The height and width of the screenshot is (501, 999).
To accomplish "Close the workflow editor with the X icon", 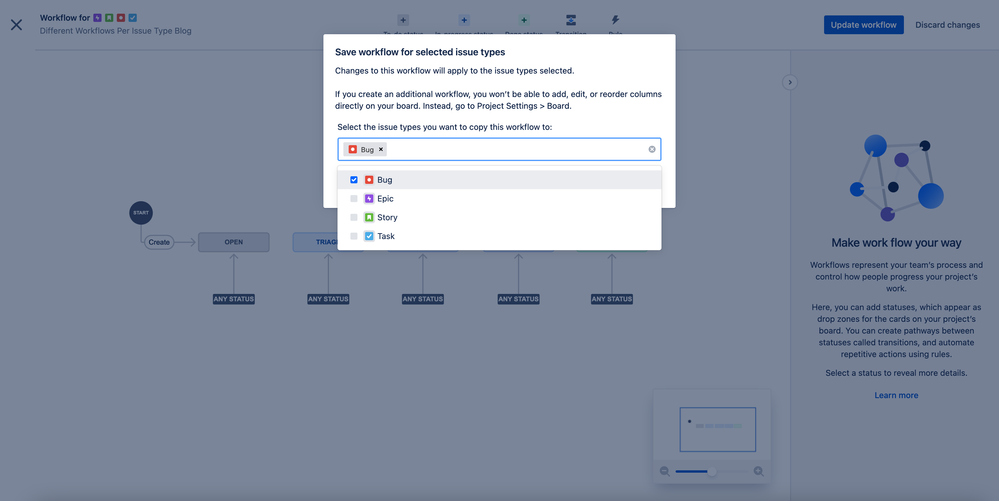I will (x=17, y=25).
